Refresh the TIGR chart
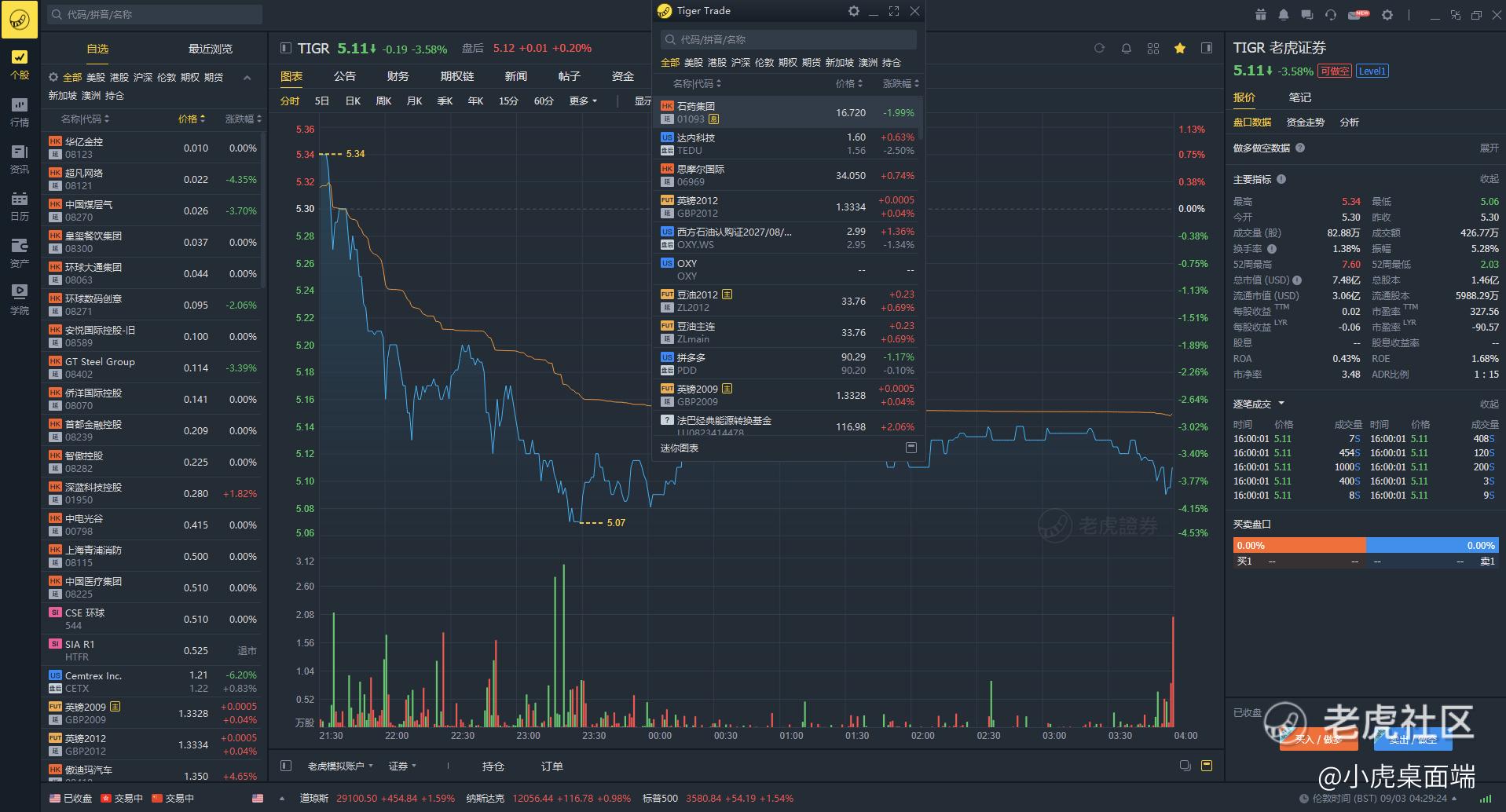Viewport: 1506px width, 812px height. click(1099, 48)
